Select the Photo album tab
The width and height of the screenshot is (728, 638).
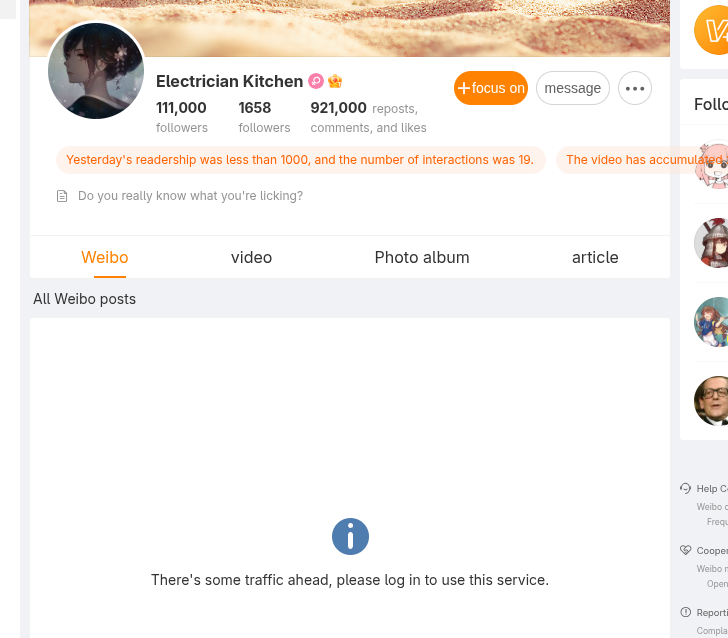point(422,257)
